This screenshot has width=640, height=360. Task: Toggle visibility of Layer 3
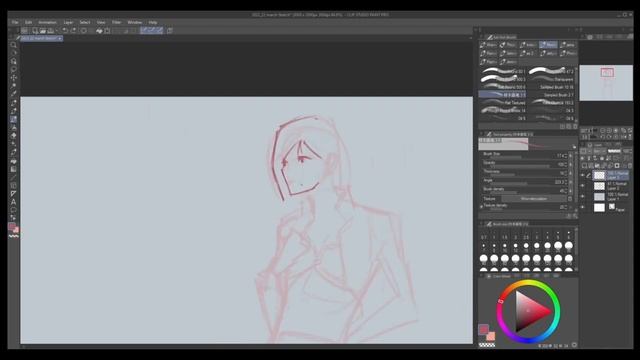[582, 175]
